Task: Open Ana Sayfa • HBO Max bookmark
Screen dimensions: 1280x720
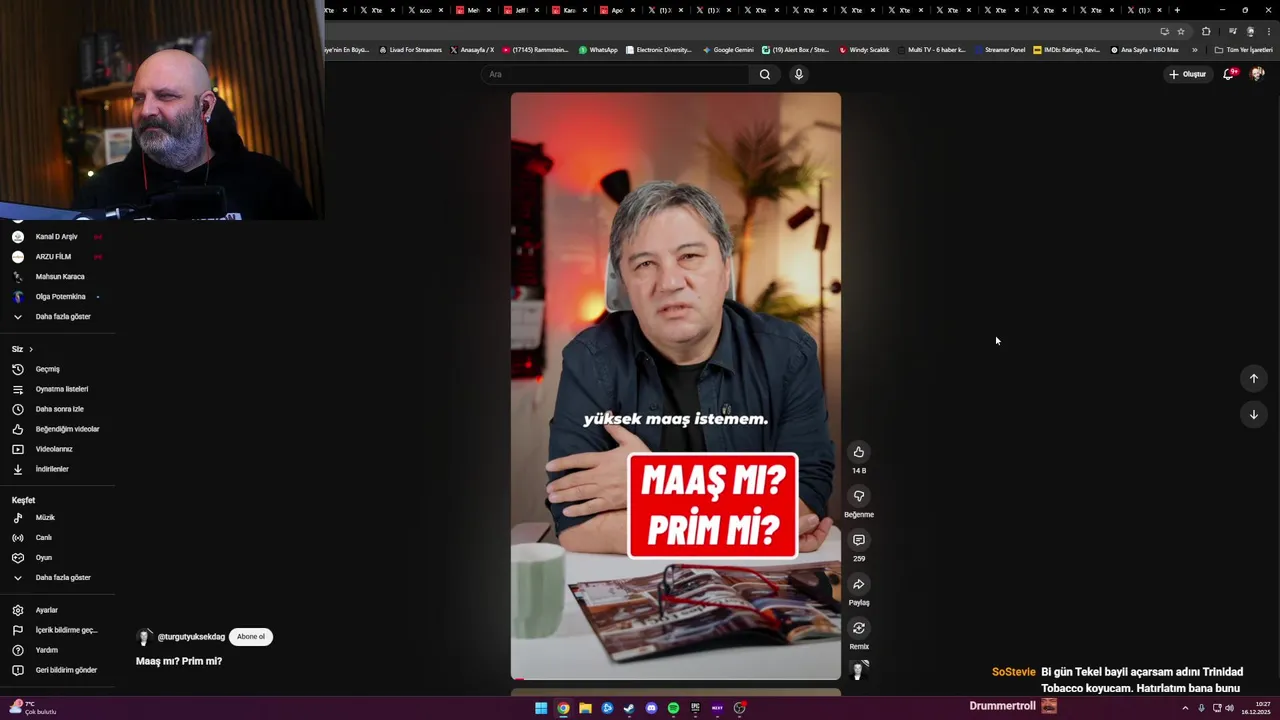Action: [x=1144, y=49]
